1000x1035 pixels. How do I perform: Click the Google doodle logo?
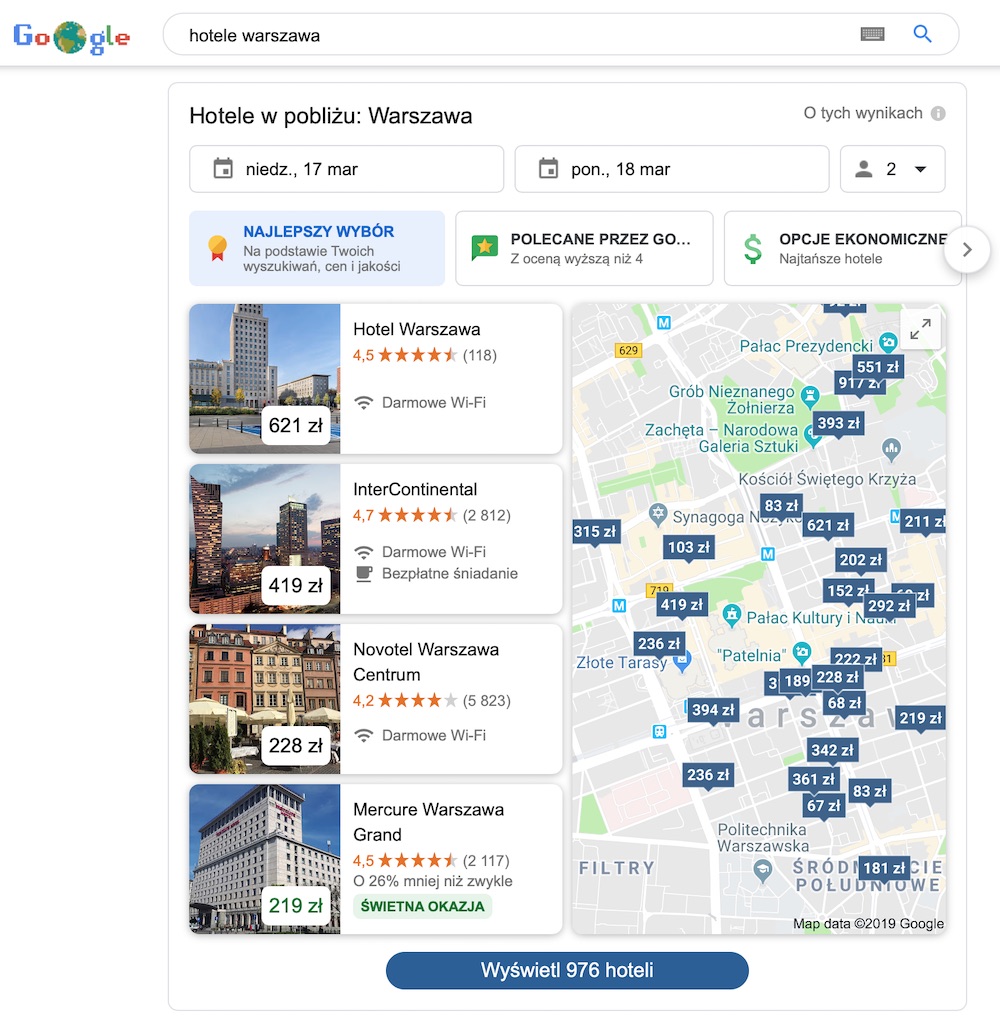tap(71, 36)
